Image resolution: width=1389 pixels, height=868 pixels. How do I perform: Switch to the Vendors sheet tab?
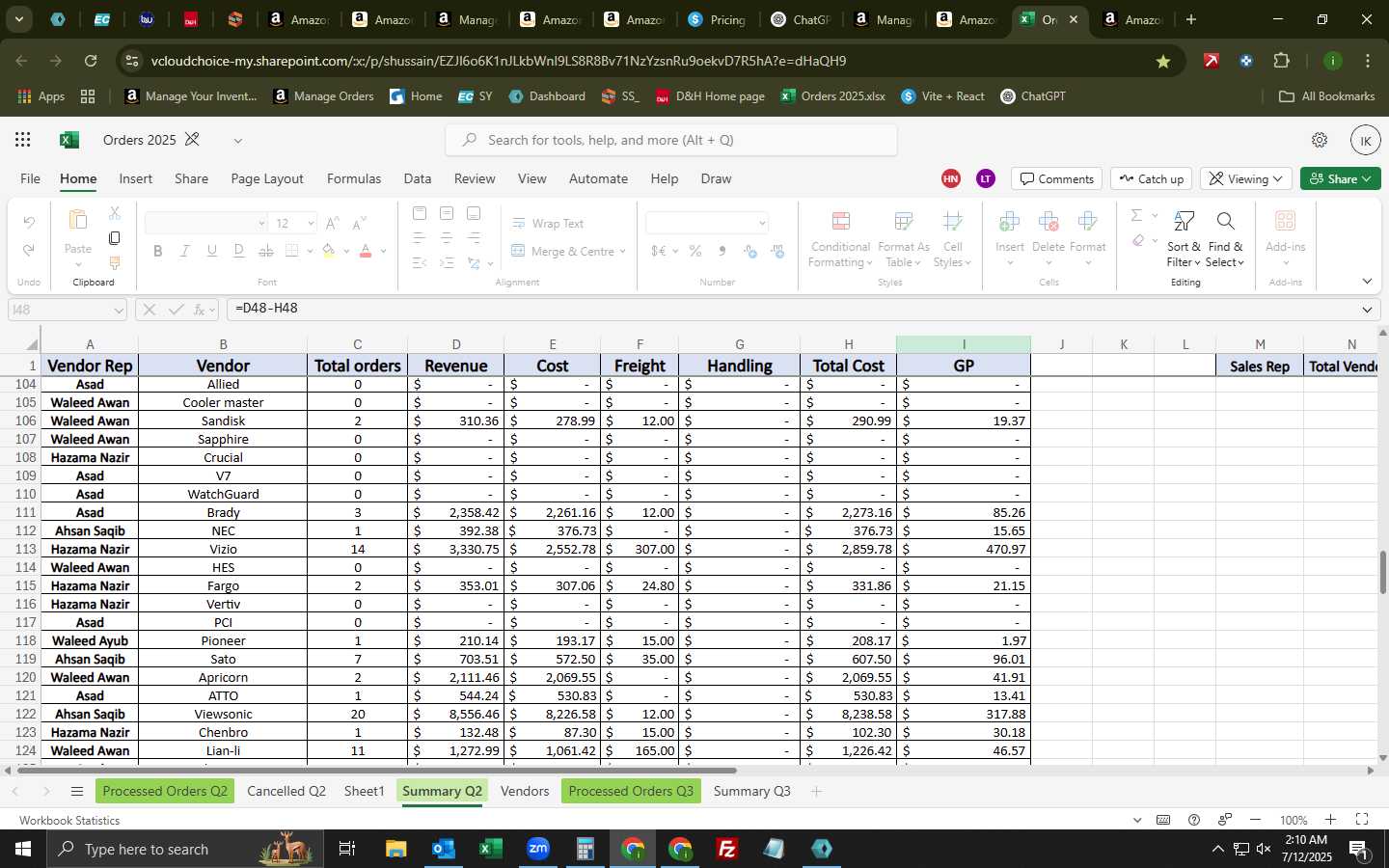coord(525,792)
